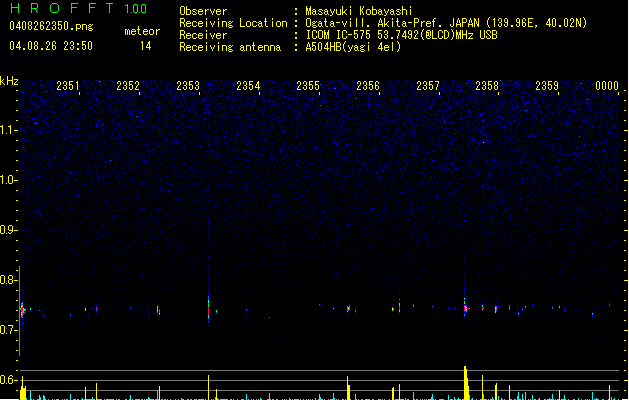Click the 'Receiver' field label
629x400 pixels.
pos(203,35)
